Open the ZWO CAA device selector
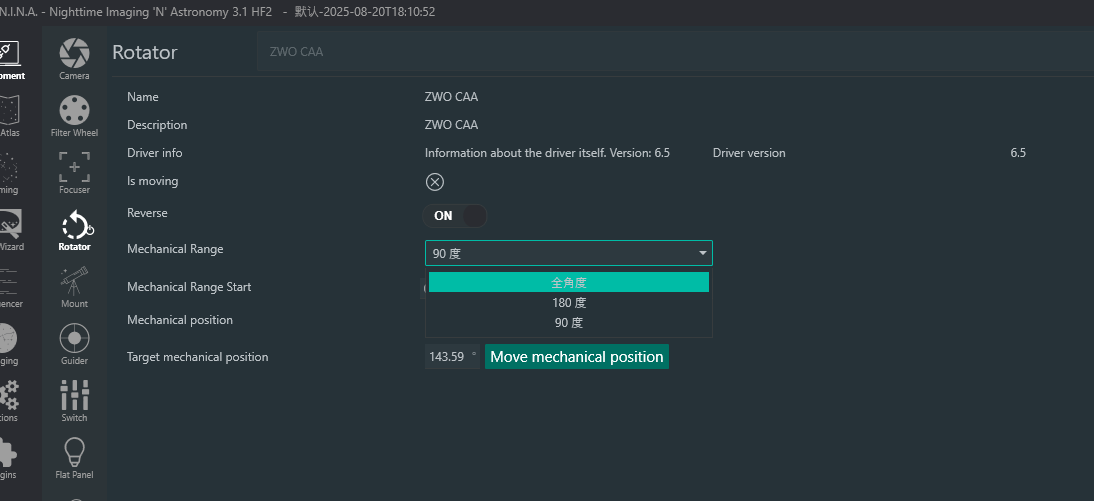The image size is (1094, 501). click(x=670, y=51)
